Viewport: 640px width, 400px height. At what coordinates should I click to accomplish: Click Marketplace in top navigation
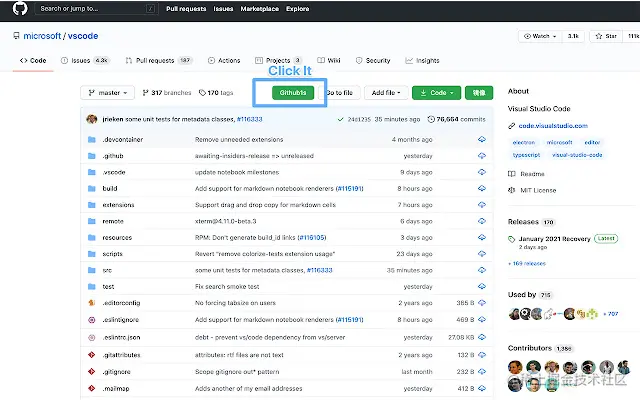coord(260,9)
